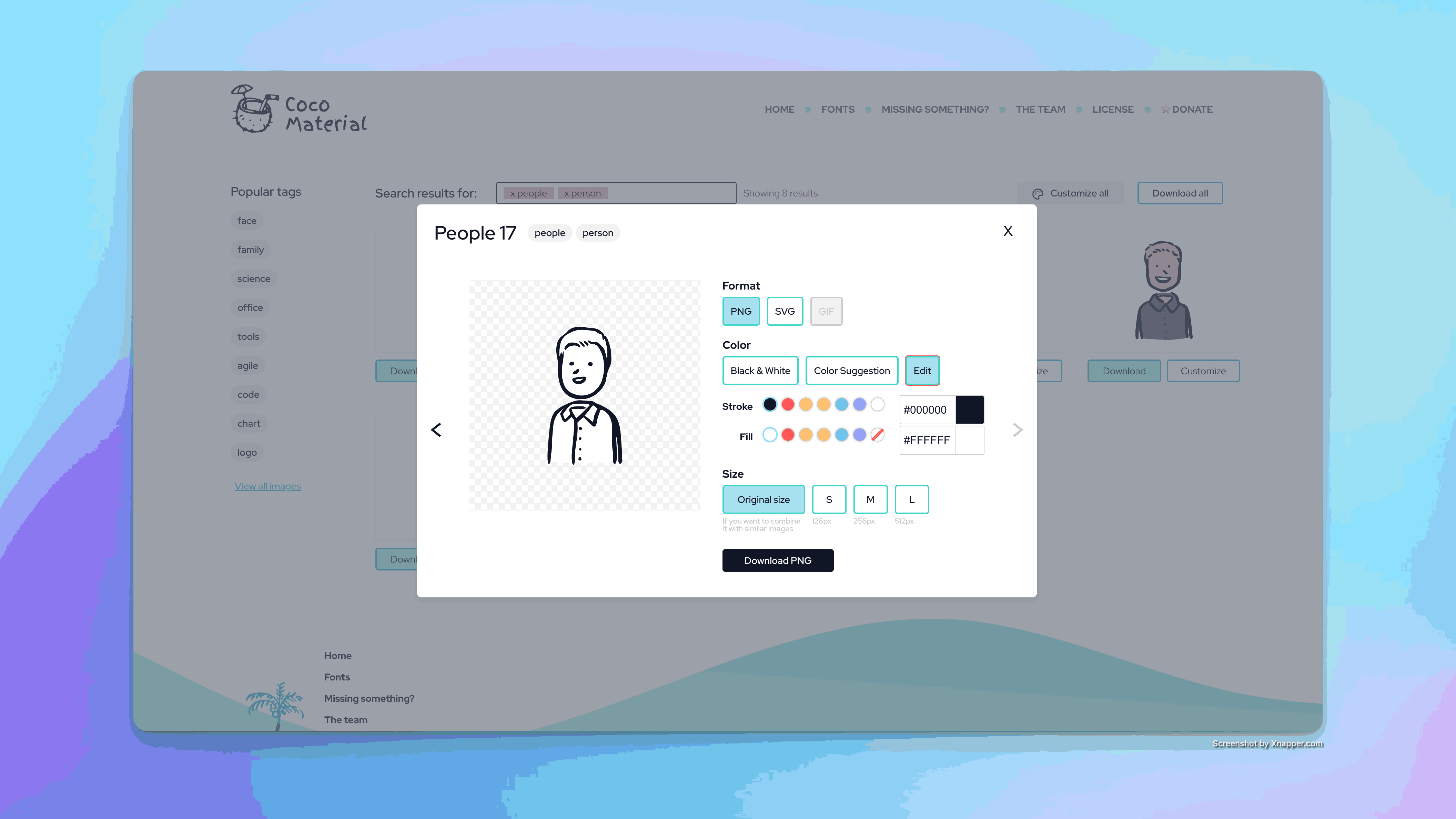
Task: Open the black stroke color picker square
Action: (970, 410)
